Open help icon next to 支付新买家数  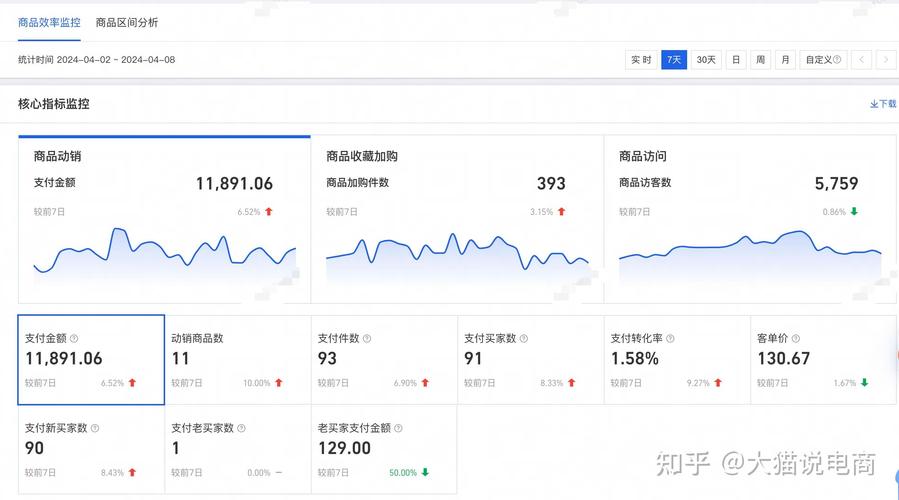point(95,428)
